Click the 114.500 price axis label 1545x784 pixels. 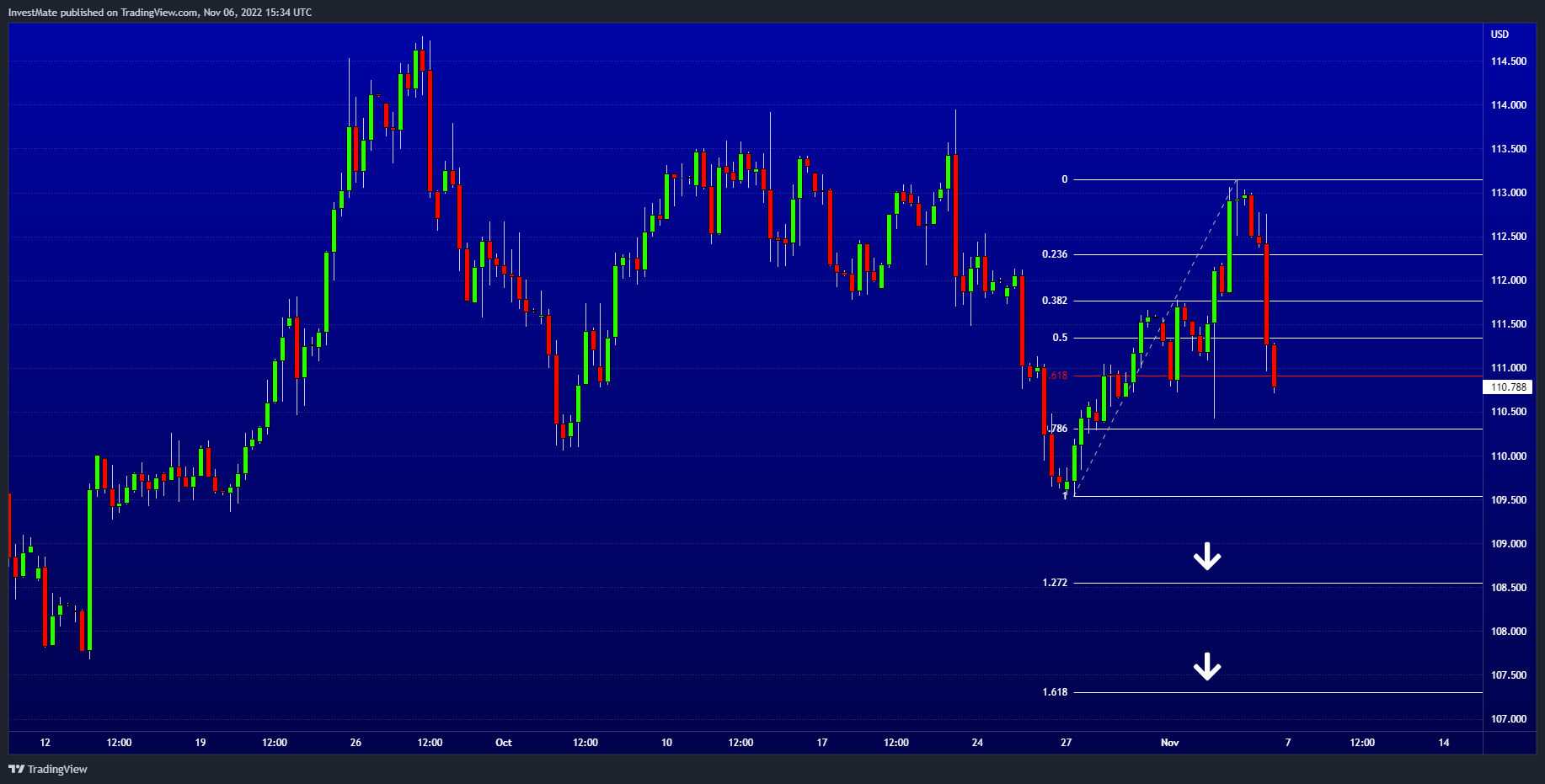coord(1509,61)
